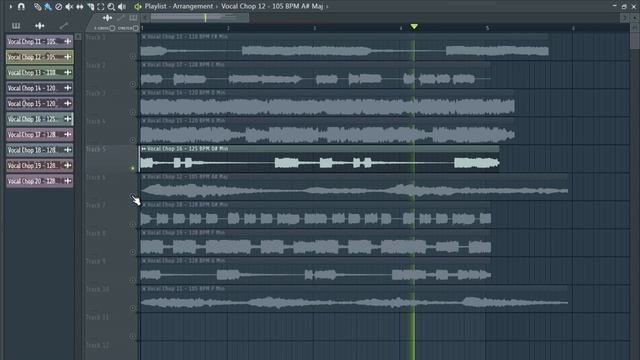
Task: Select the Playback speaker tool
Action: pyautogui.click(x=122, y=7)
